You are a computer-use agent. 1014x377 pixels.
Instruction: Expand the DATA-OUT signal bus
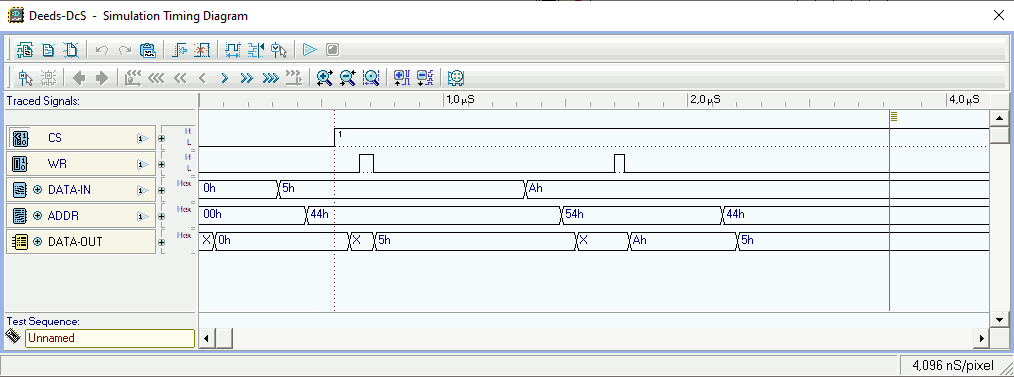click(x=37, y=242)
